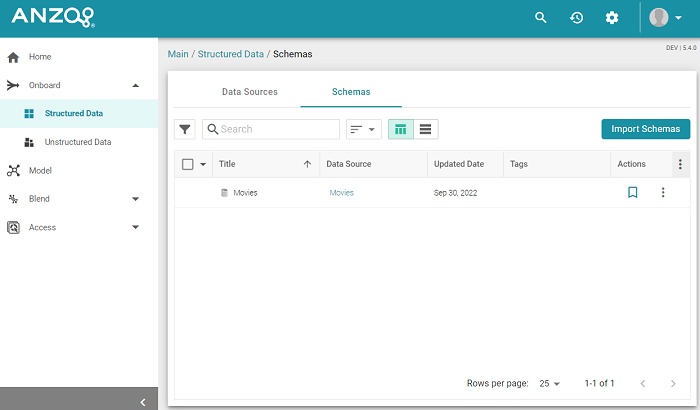Viewport: 700px width, 410px height.
Task: Click the Actions column header
Action: 631,164
